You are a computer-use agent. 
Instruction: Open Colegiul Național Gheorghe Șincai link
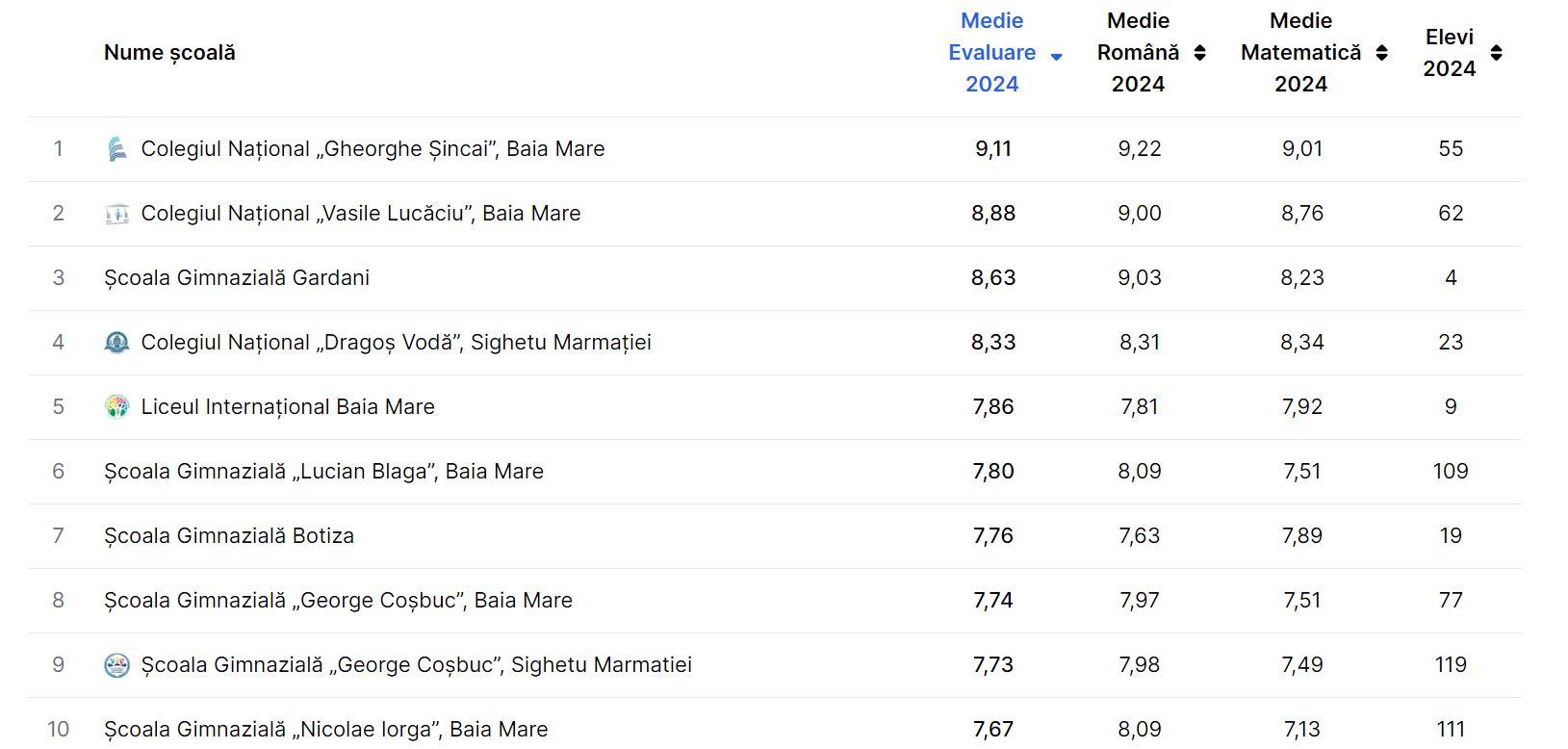pyautogui.click(x=373, y=149)
